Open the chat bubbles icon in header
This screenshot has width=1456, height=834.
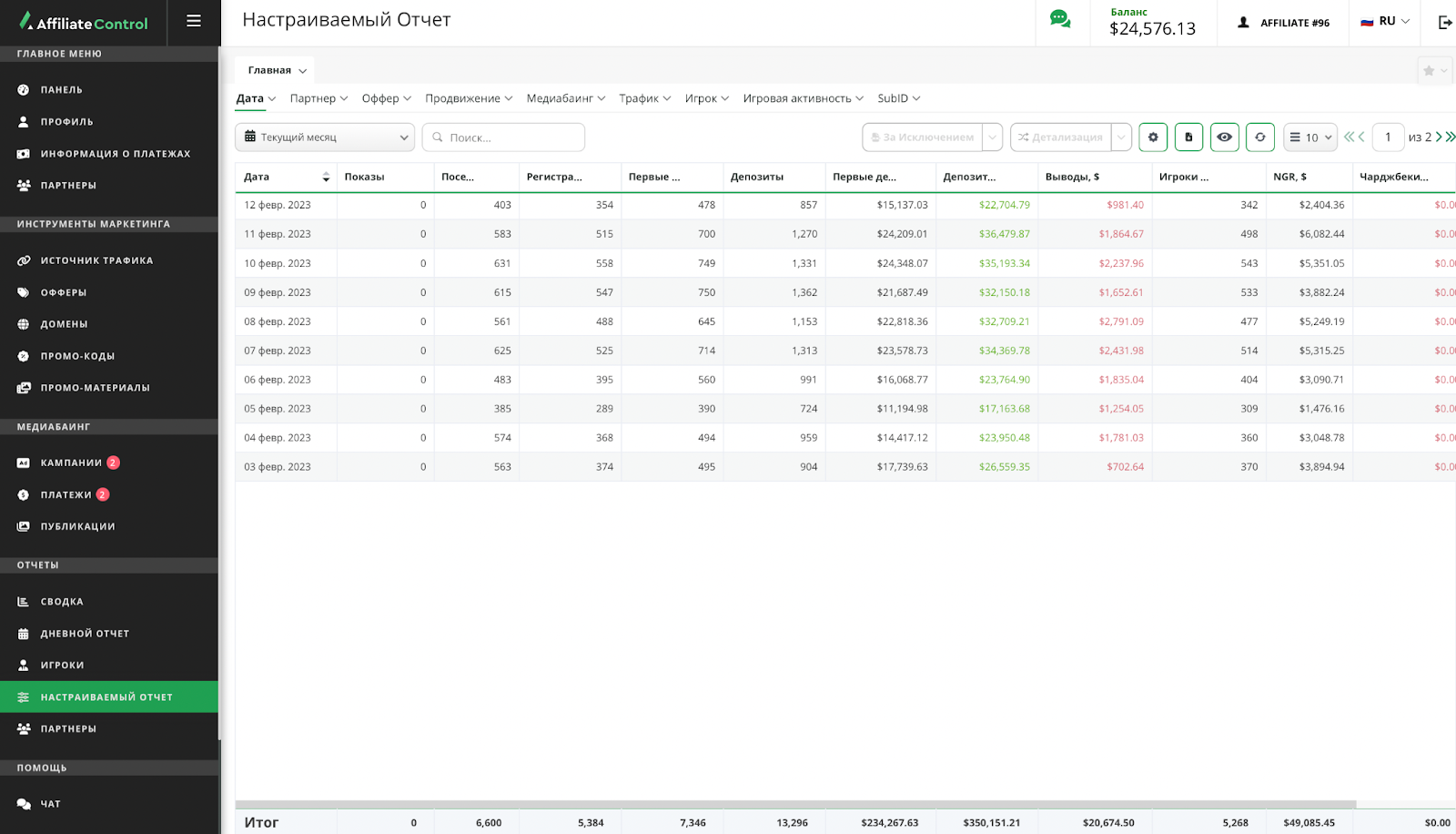(x=1060, y=20)
